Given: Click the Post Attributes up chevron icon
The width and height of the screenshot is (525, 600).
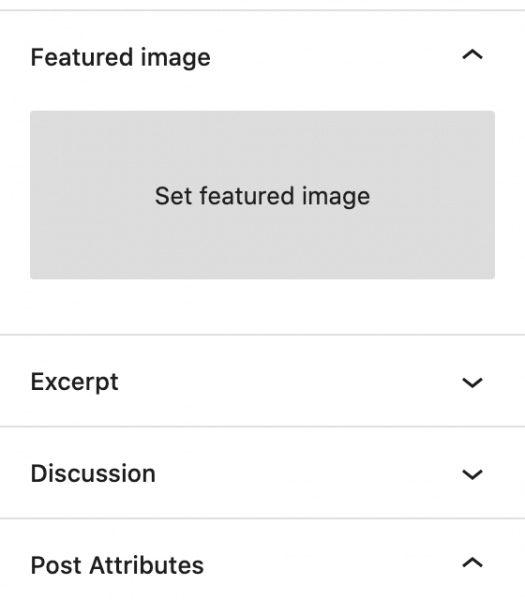Looking at the screenshot, I should point(473,563).
